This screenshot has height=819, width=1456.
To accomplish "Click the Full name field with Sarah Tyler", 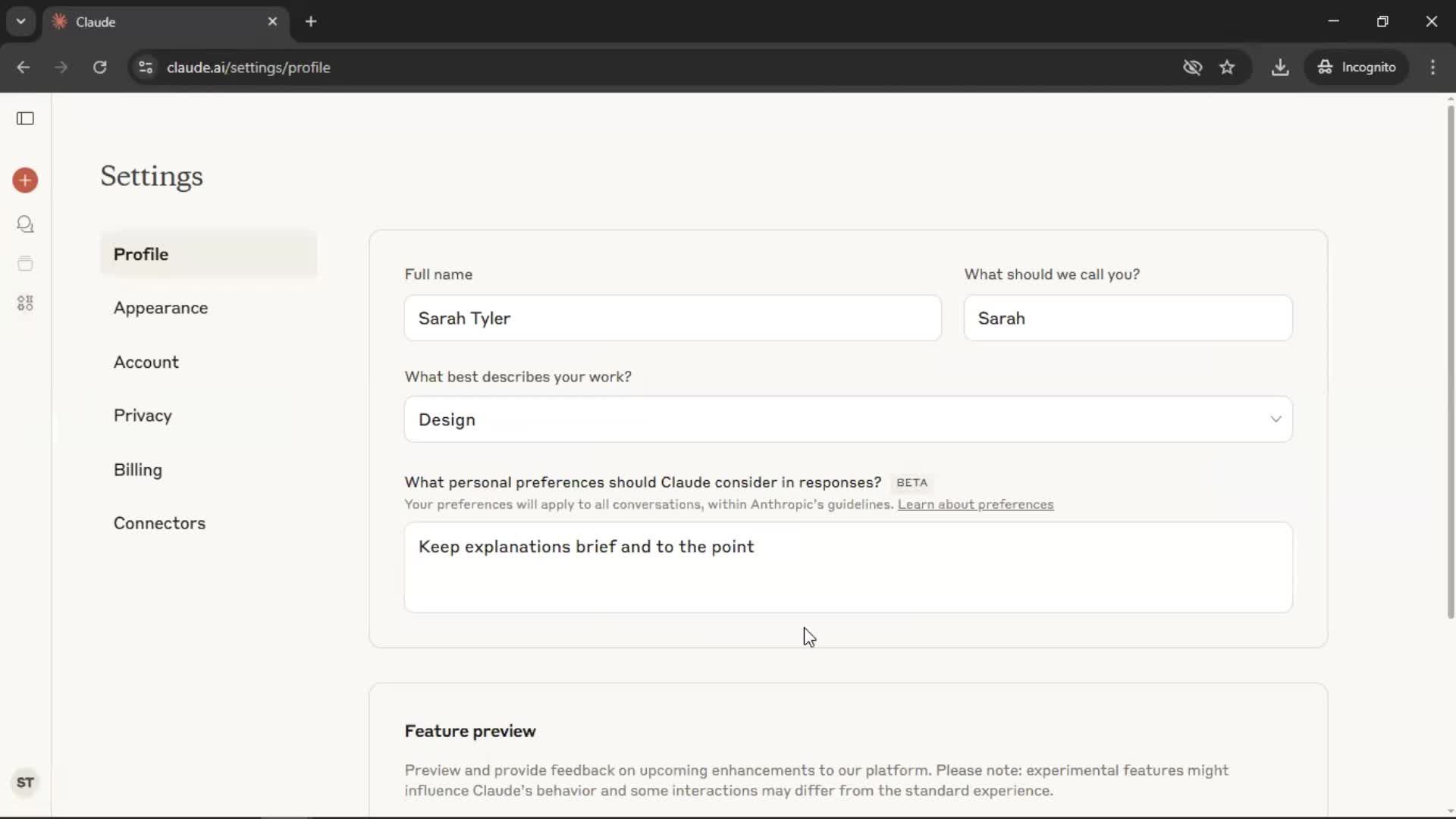I will tap(673, 318).
